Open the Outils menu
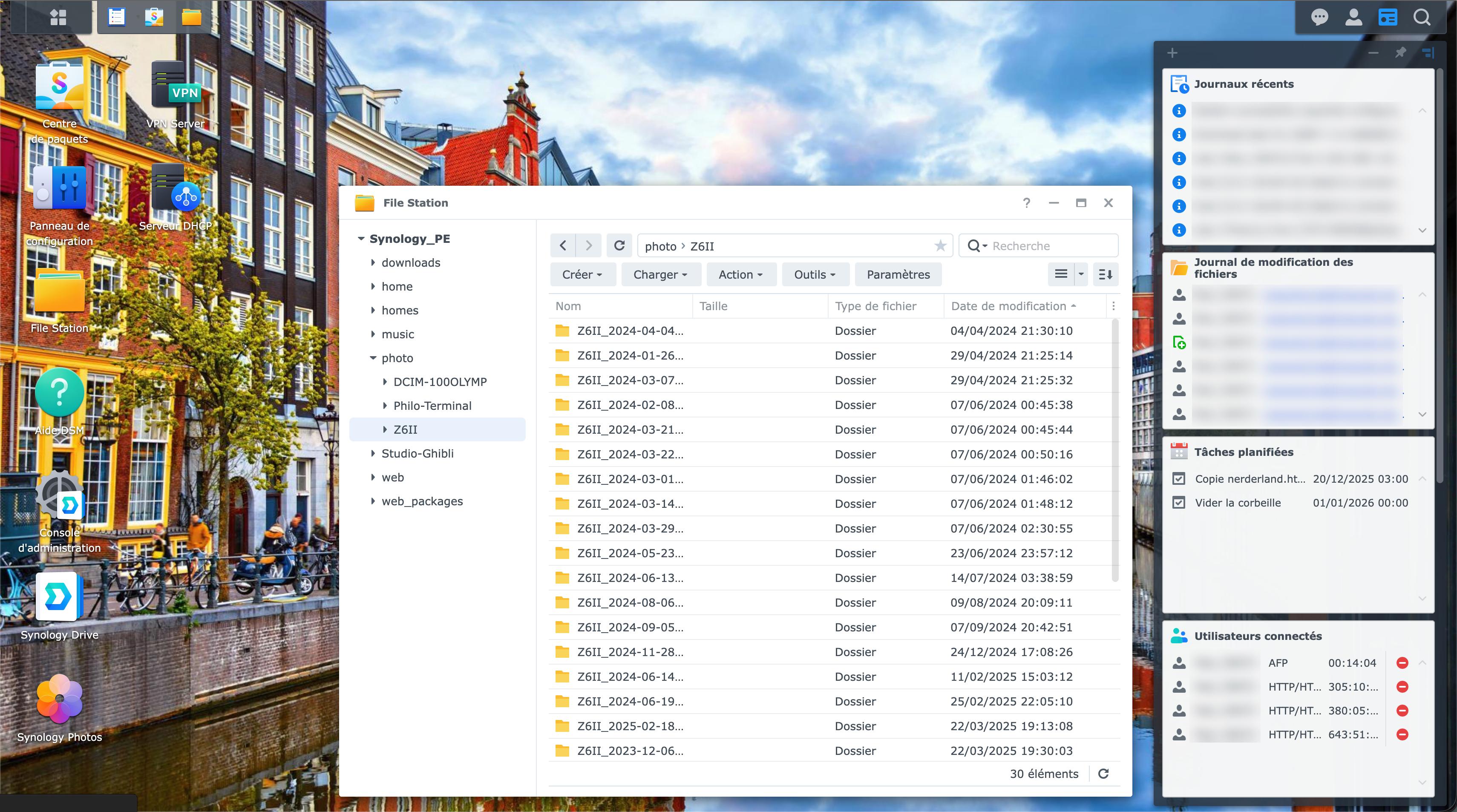 tap(815, 275)
